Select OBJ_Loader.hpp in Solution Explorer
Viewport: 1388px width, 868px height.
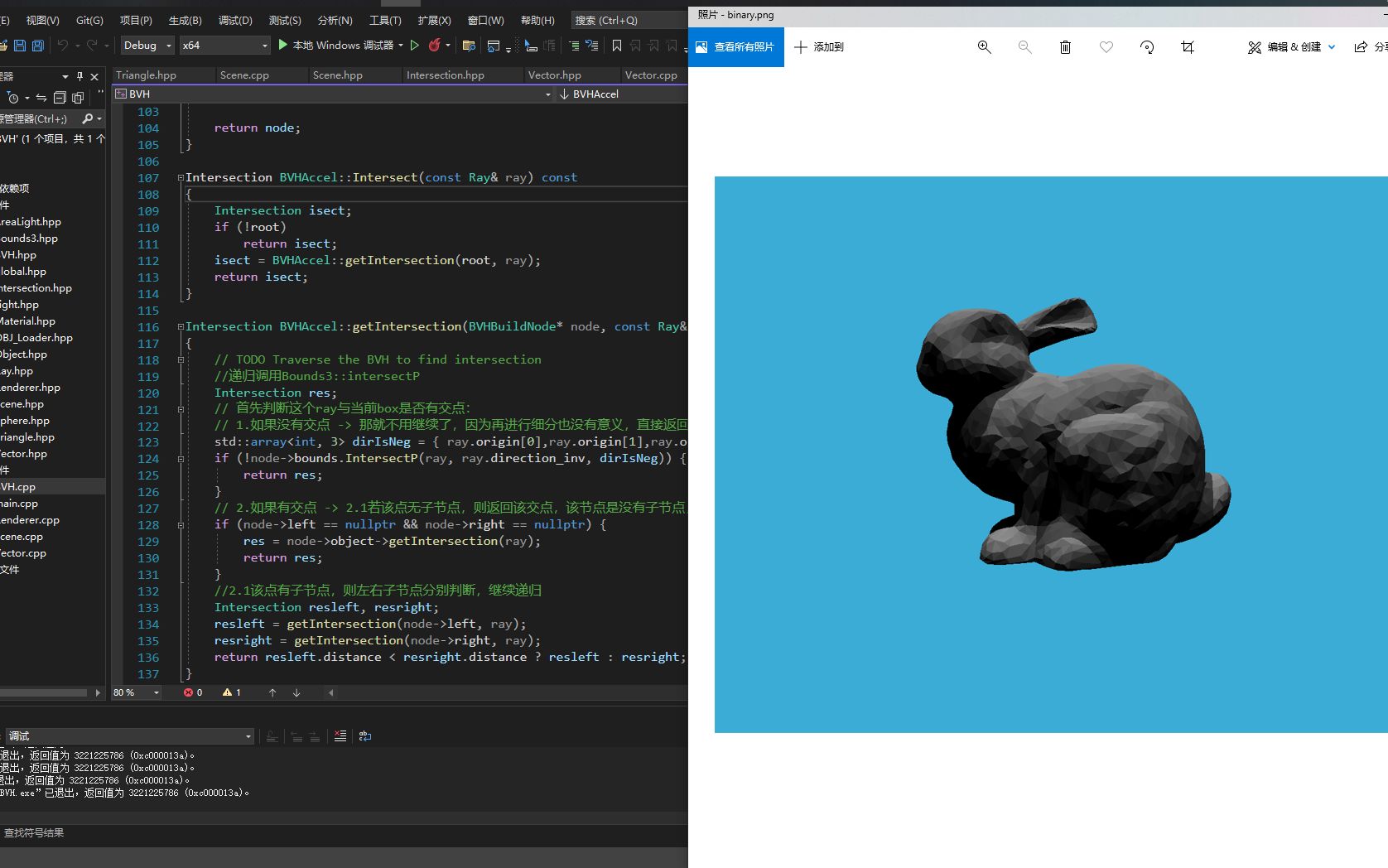[36, 338]
